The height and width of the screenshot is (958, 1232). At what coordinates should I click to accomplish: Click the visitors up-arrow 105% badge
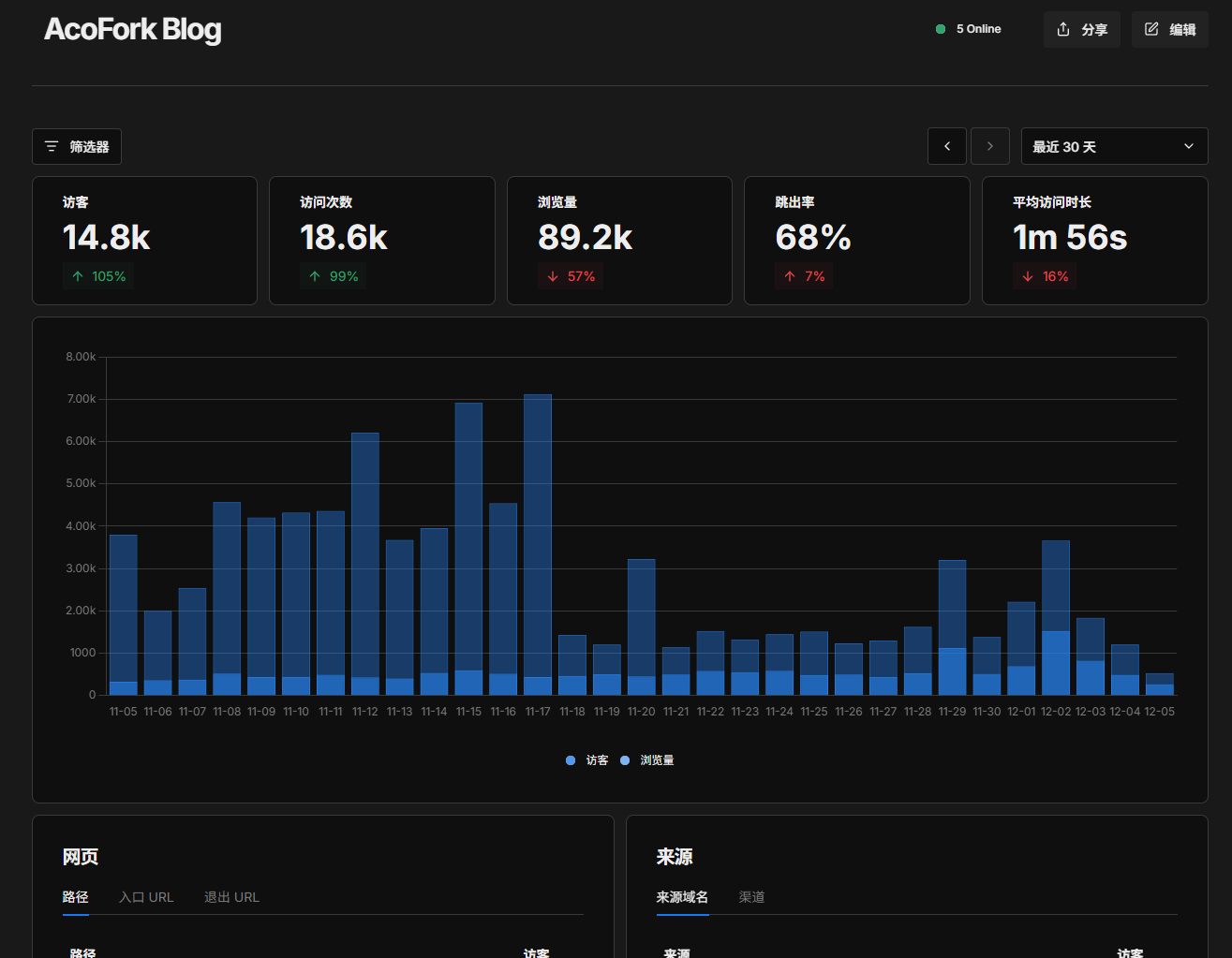(x=99, y=276)
